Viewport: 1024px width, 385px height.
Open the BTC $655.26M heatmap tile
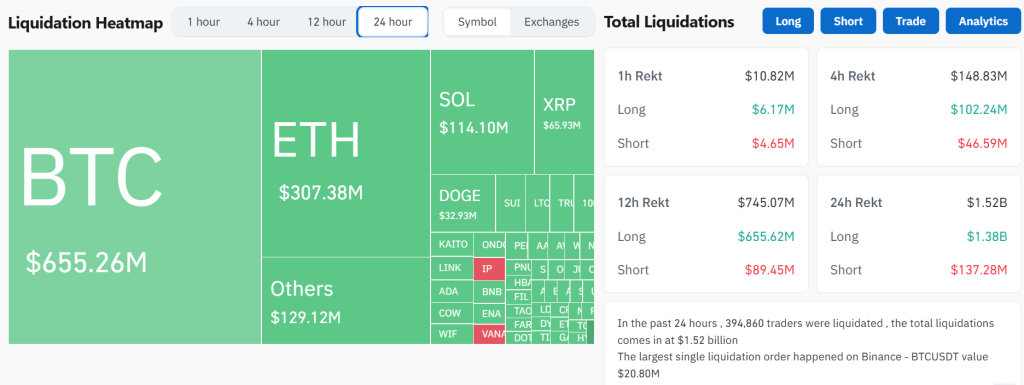135,196
